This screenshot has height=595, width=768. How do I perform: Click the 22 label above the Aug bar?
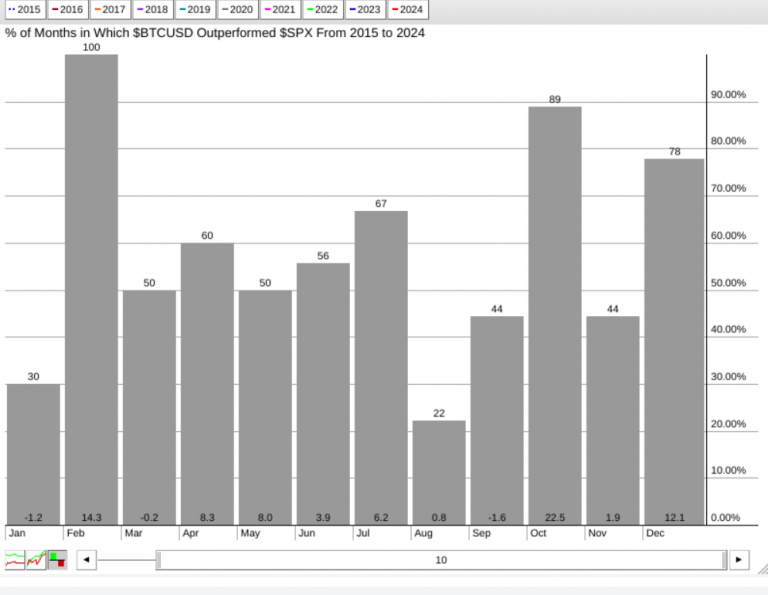[x=439, y=413]
